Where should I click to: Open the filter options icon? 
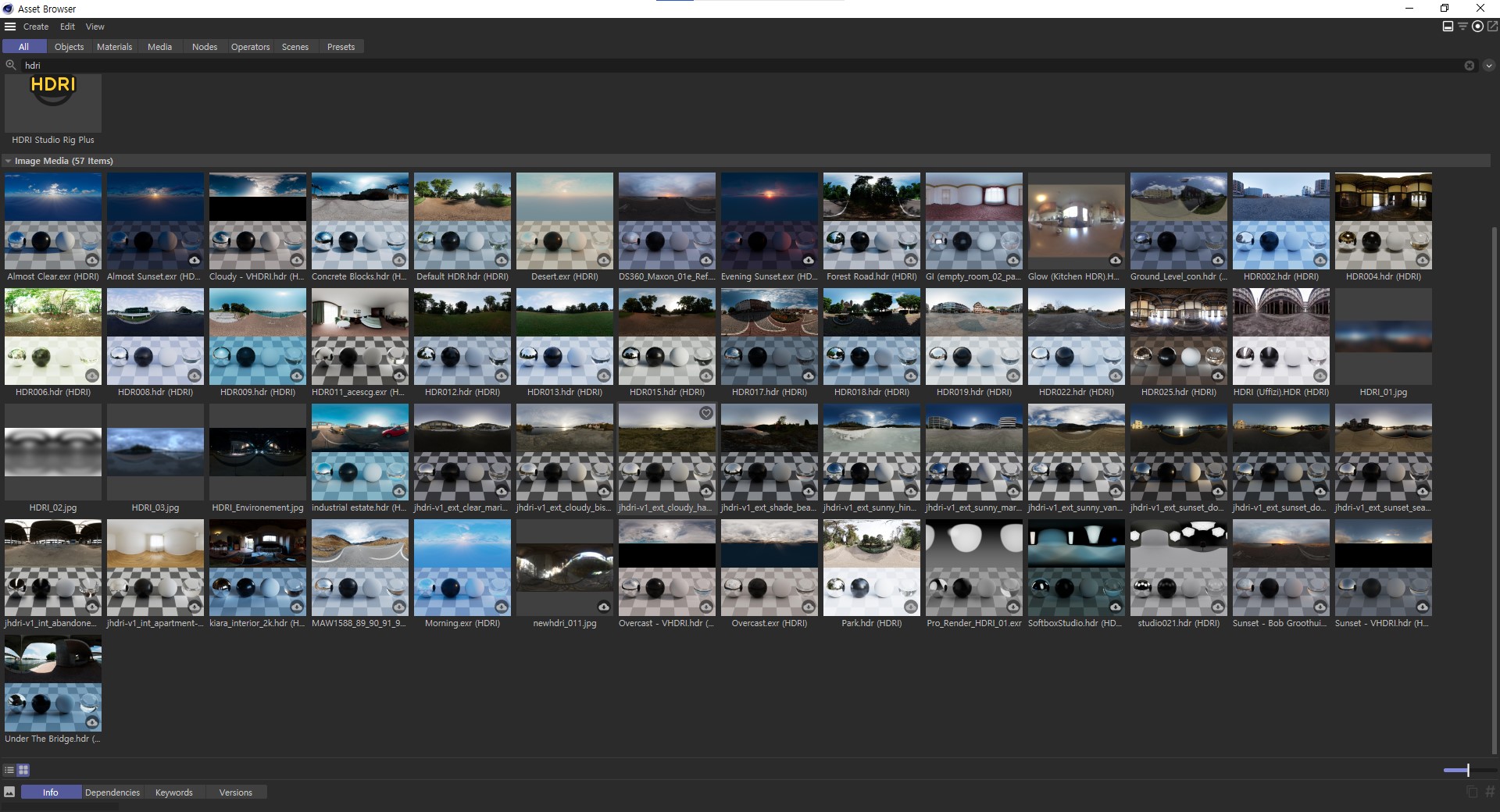[x=1462, y=27]
